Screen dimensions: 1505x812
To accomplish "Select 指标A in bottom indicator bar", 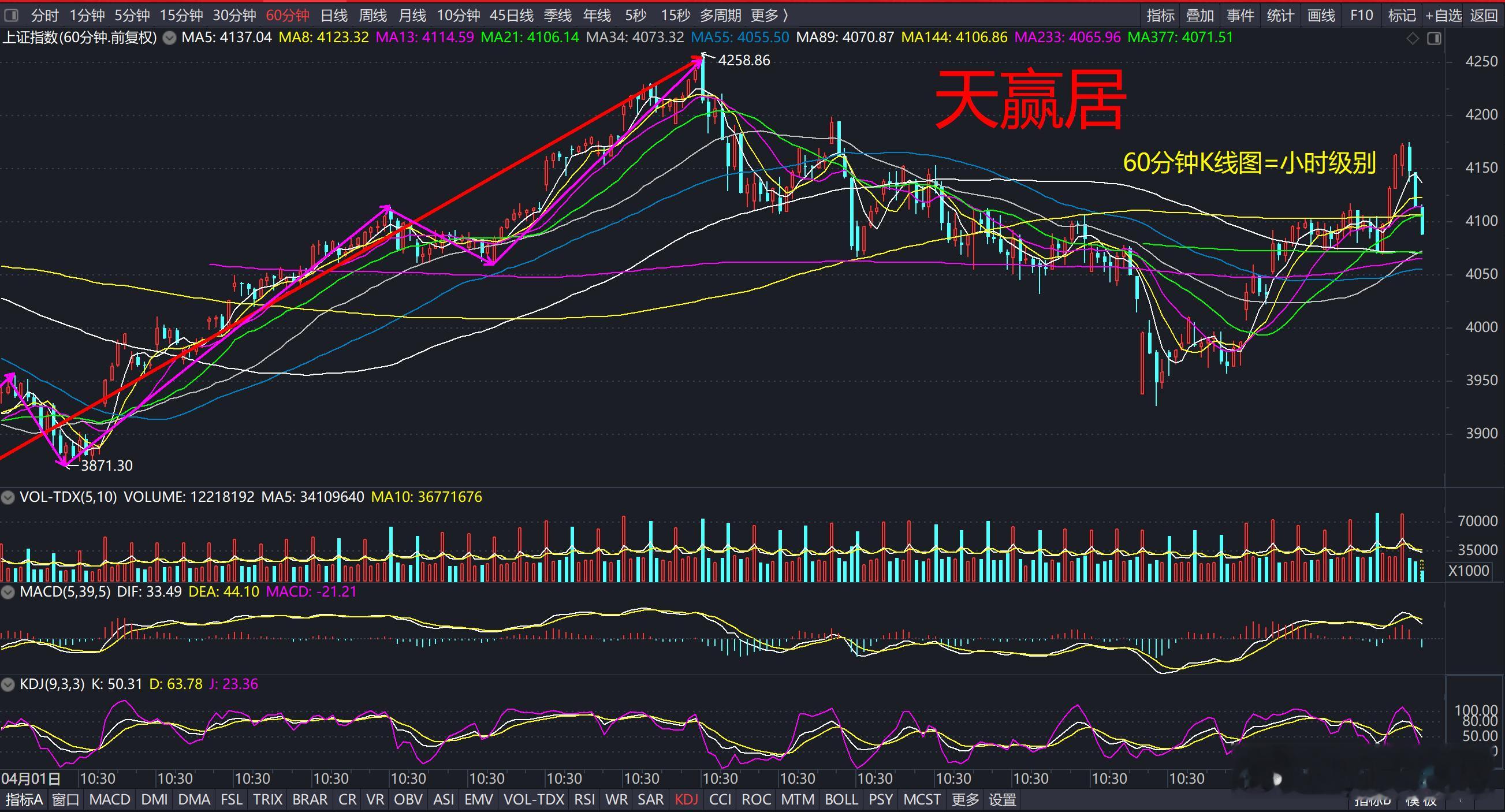I will click(x=24, y=799).
